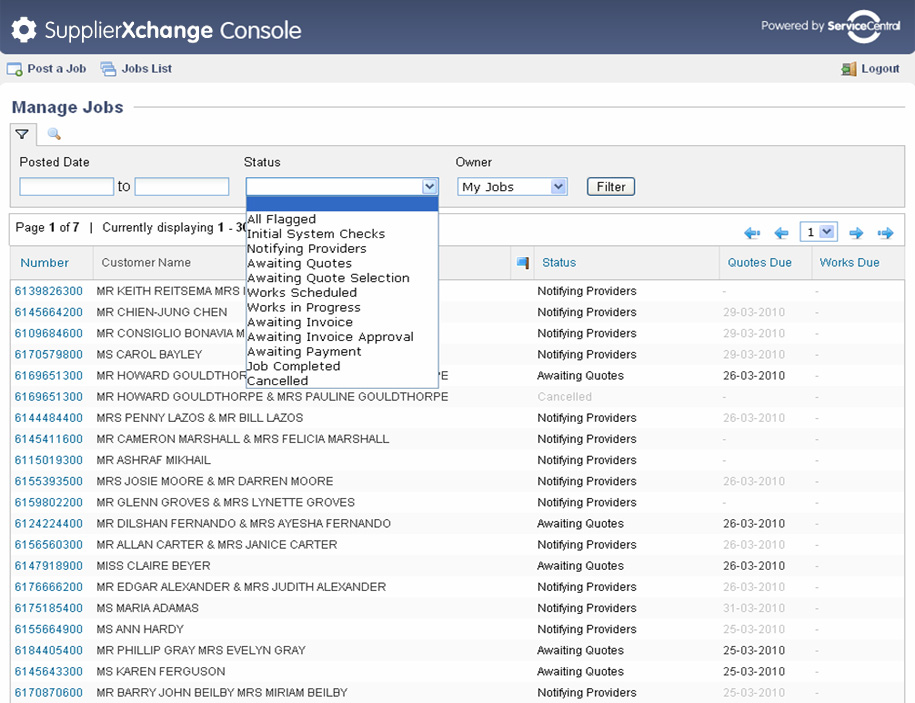Open the Jobs List icon

pyautogui.click(x=108, y=69)
